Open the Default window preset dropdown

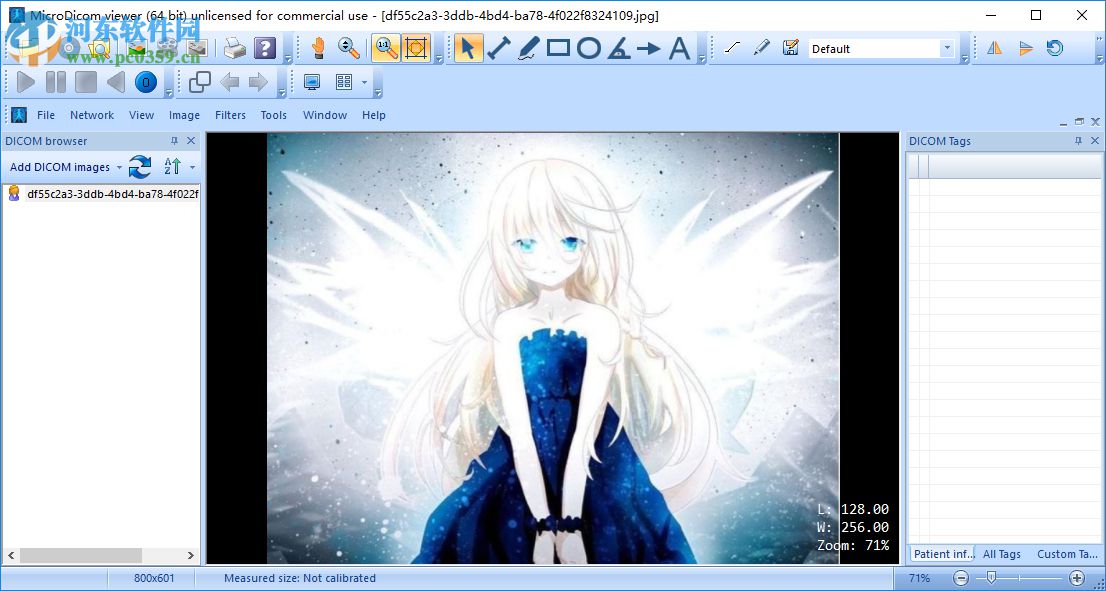(x=948, y=47)
